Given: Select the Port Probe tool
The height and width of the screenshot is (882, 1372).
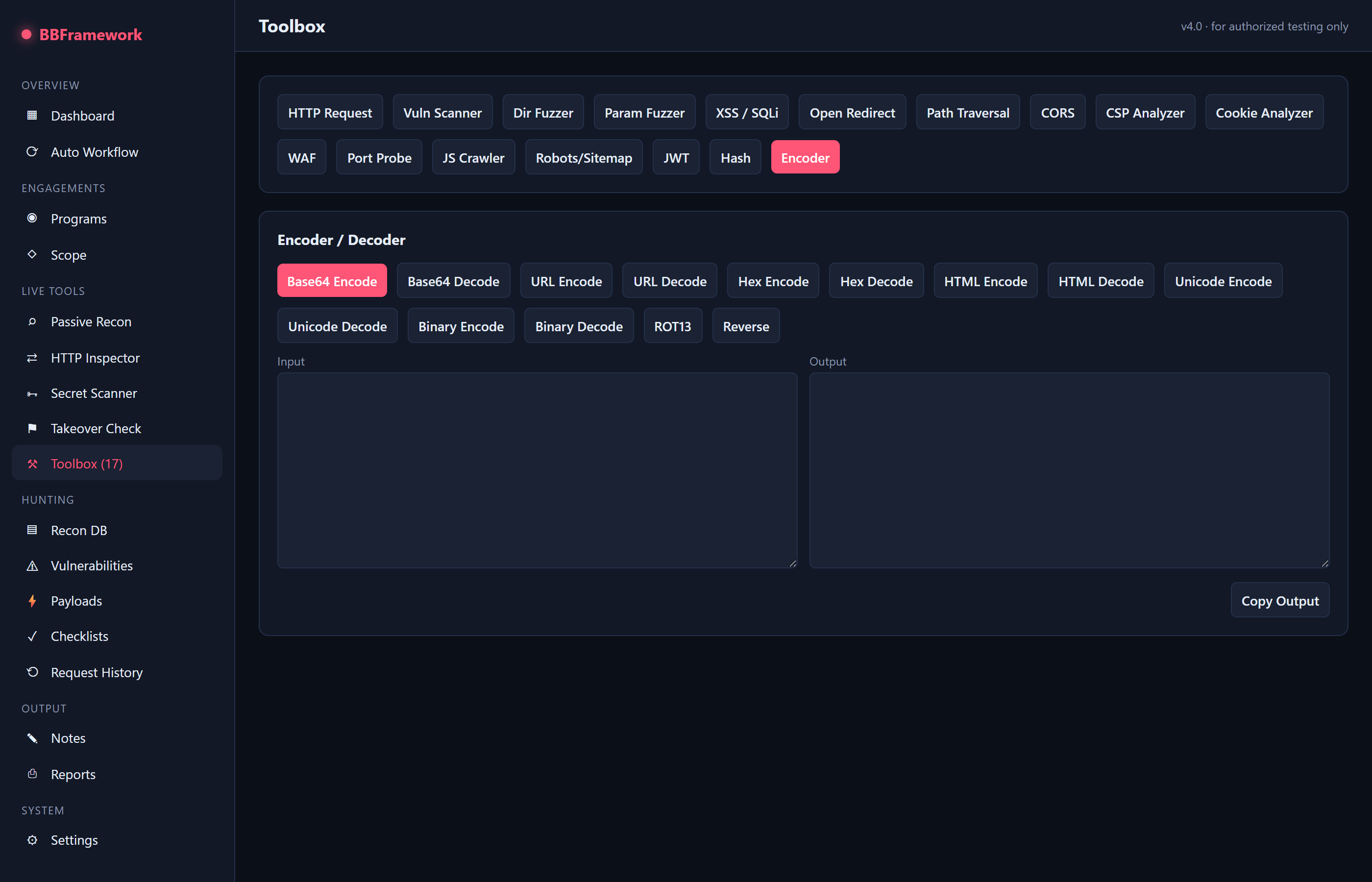Looking at the screenshot, I should 379,157.
